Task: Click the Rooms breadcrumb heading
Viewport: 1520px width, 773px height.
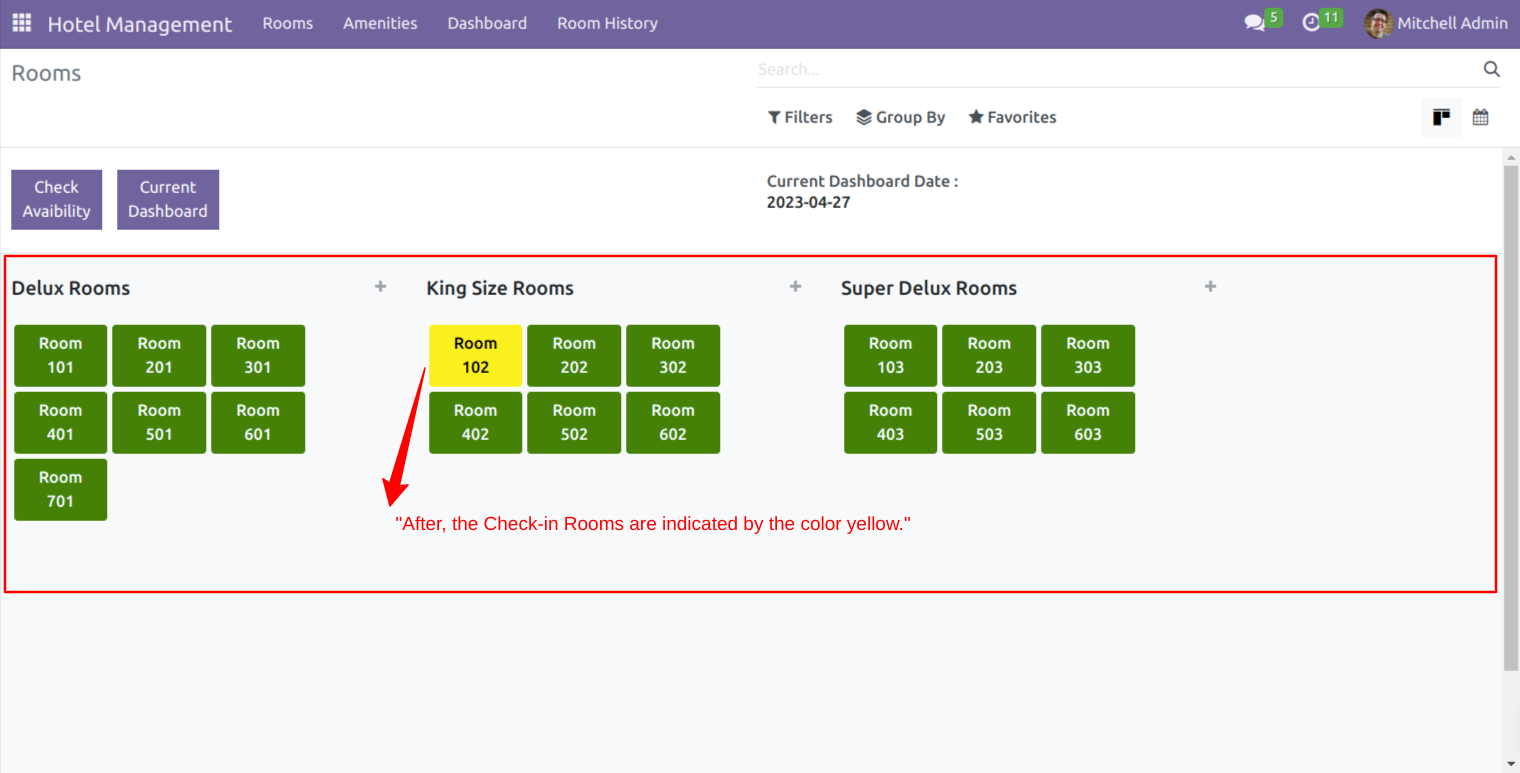Action: click(x=46, y=73)
